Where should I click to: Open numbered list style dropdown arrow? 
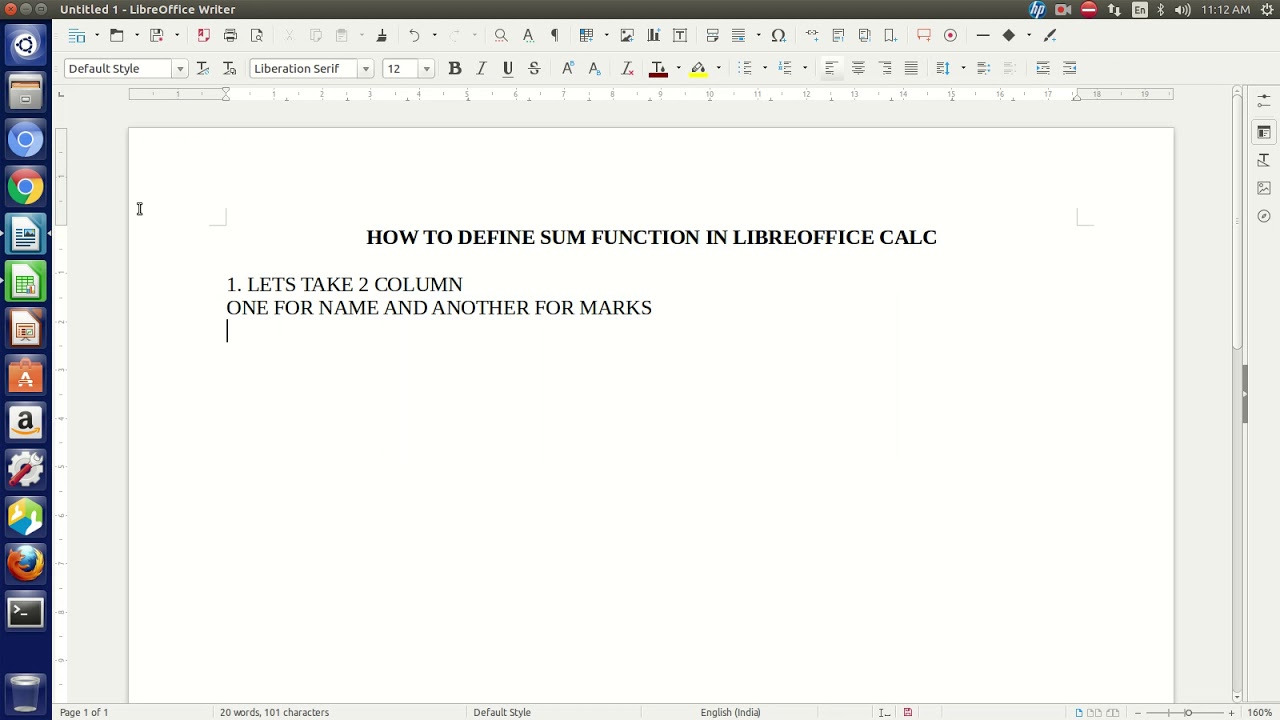(x=805, y=68)
